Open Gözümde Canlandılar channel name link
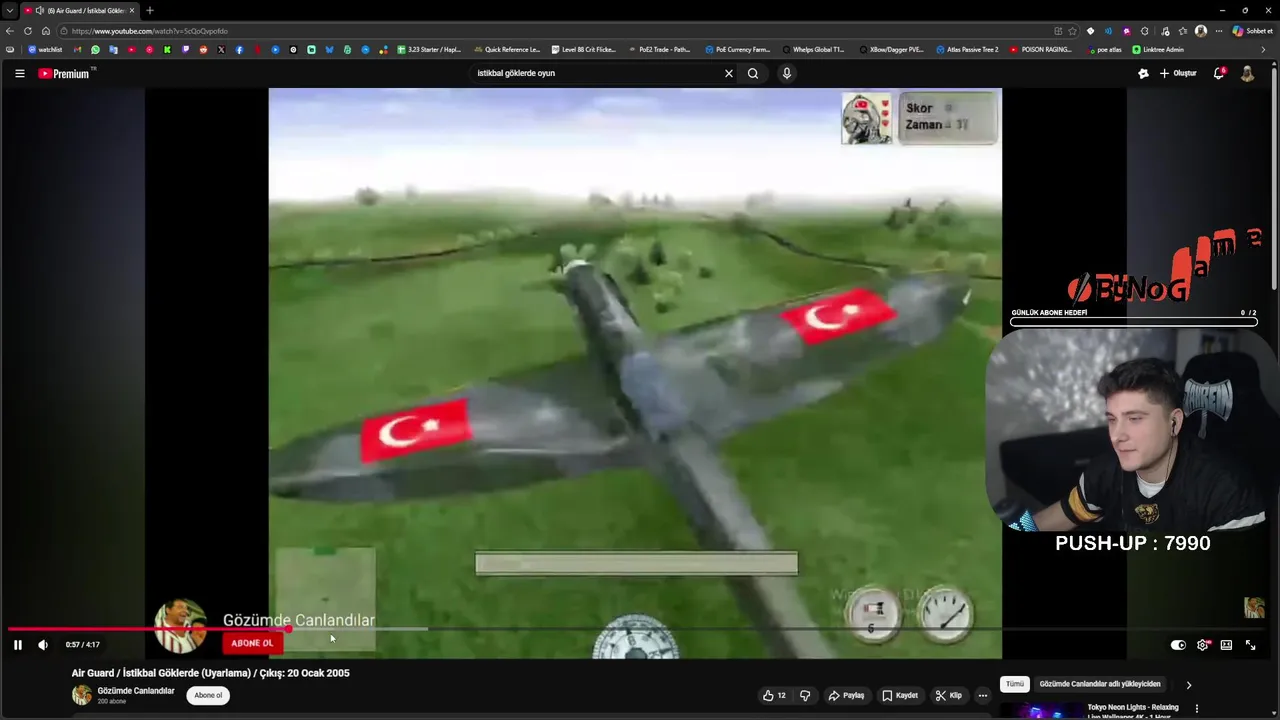Image resolution: width=1280 pixels, height=720 pixels. coord(136,690)
